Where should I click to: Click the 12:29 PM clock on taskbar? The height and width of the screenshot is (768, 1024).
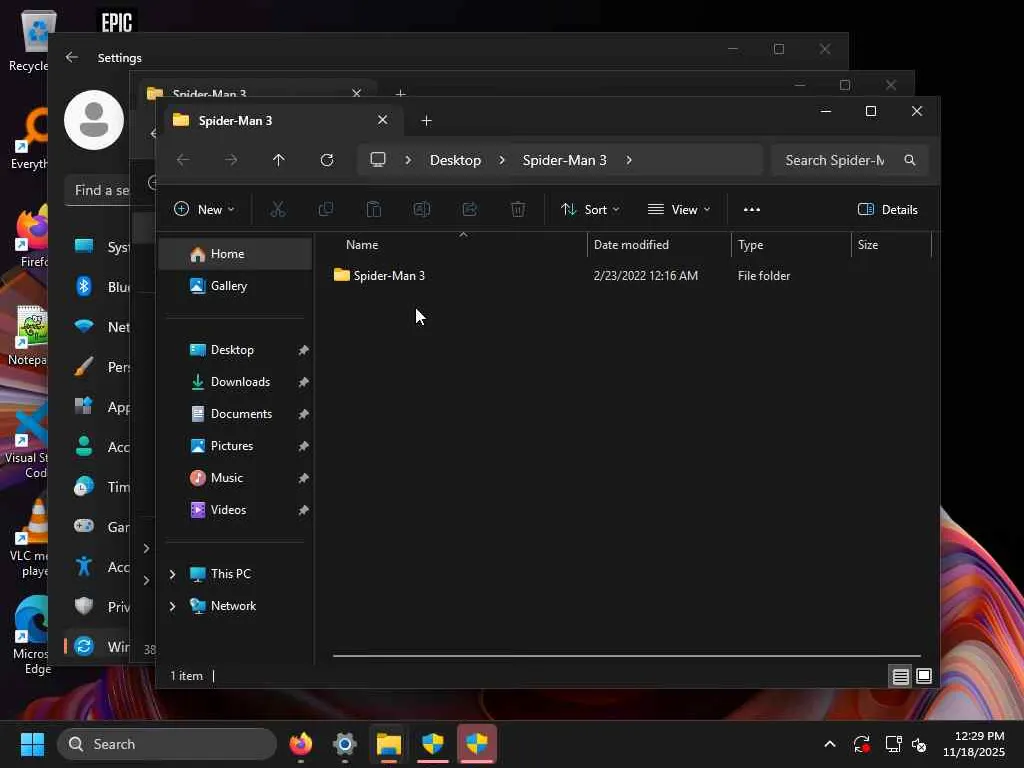click(x=974, y=744)
